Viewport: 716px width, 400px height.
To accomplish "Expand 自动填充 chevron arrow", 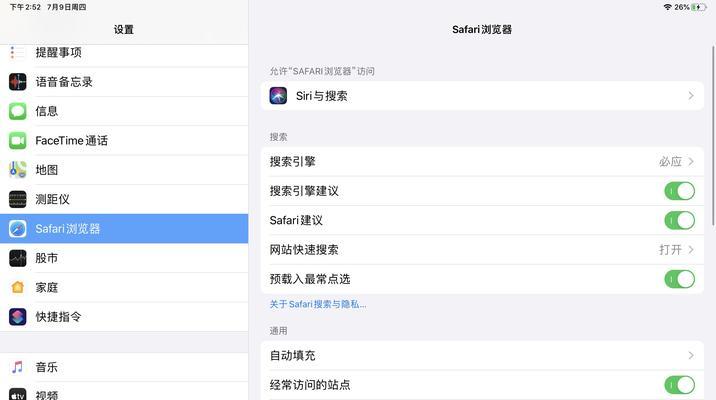I will tap(691, 355).
